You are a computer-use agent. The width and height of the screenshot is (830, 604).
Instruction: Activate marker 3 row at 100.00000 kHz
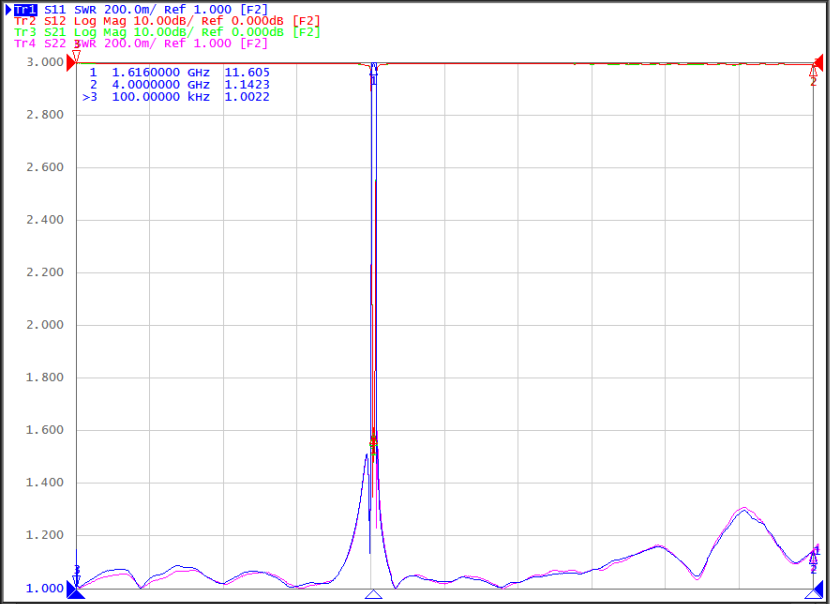tap(176, 97)
